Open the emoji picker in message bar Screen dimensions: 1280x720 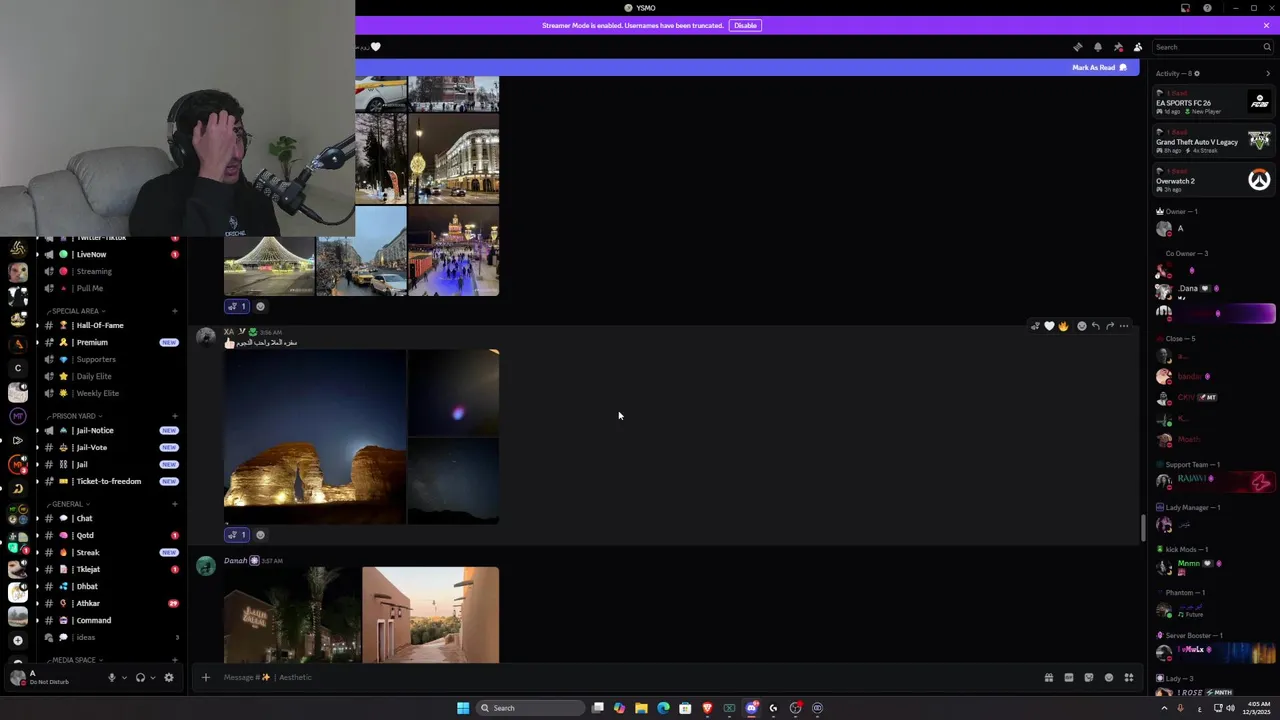pyautogui.click(x=1108, y=677)
